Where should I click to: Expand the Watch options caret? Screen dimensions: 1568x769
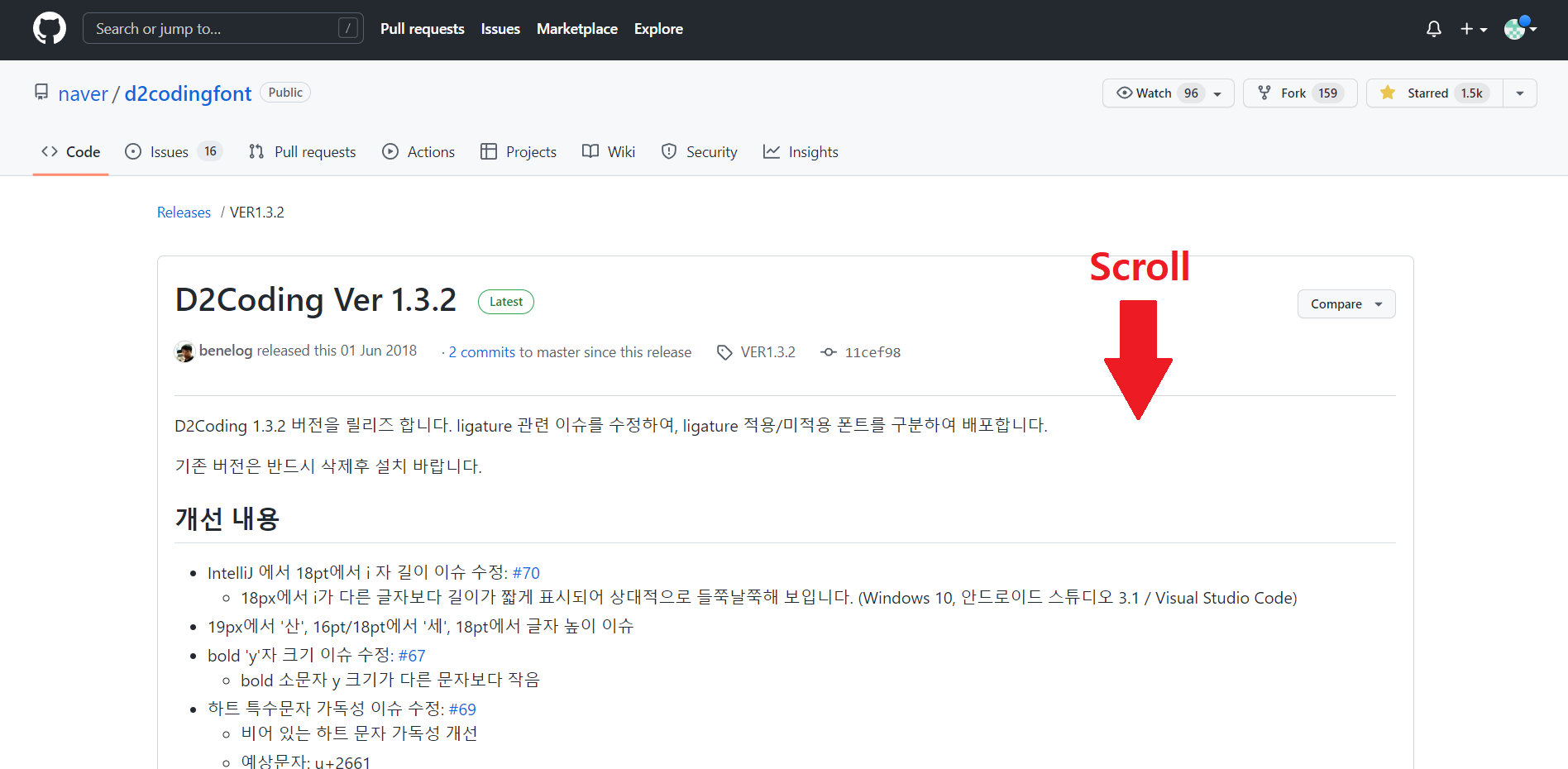tap(1217, 93)
